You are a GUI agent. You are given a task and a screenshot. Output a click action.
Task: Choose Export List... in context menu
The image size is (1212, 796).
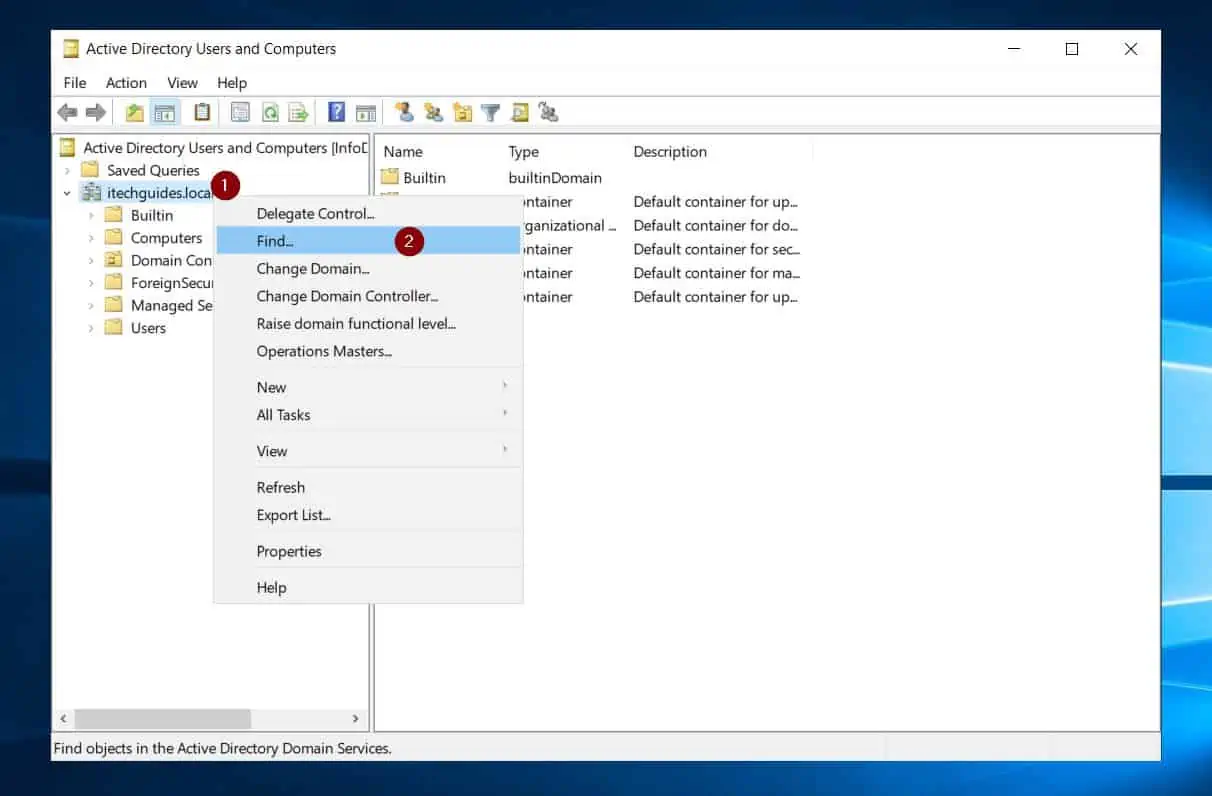tap(368, 515)
